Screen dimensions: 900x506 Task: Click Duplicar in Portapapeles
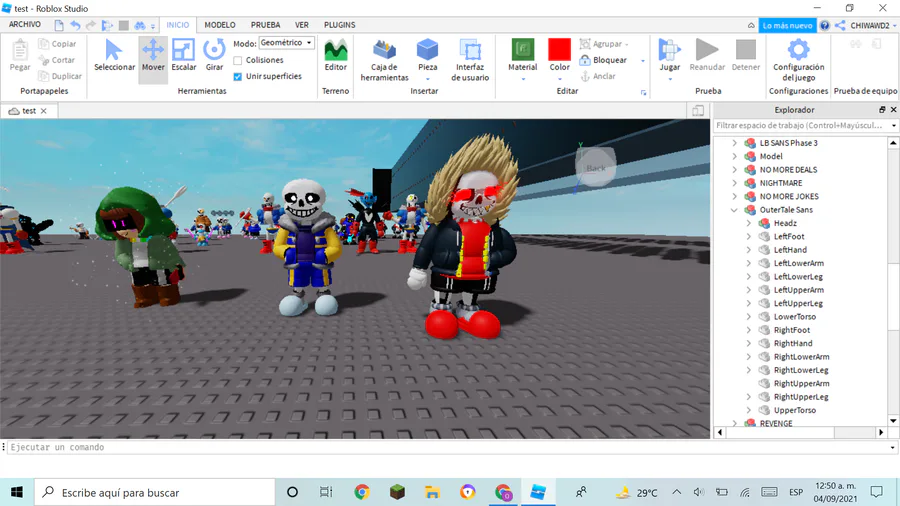click(x=60, y=76)
